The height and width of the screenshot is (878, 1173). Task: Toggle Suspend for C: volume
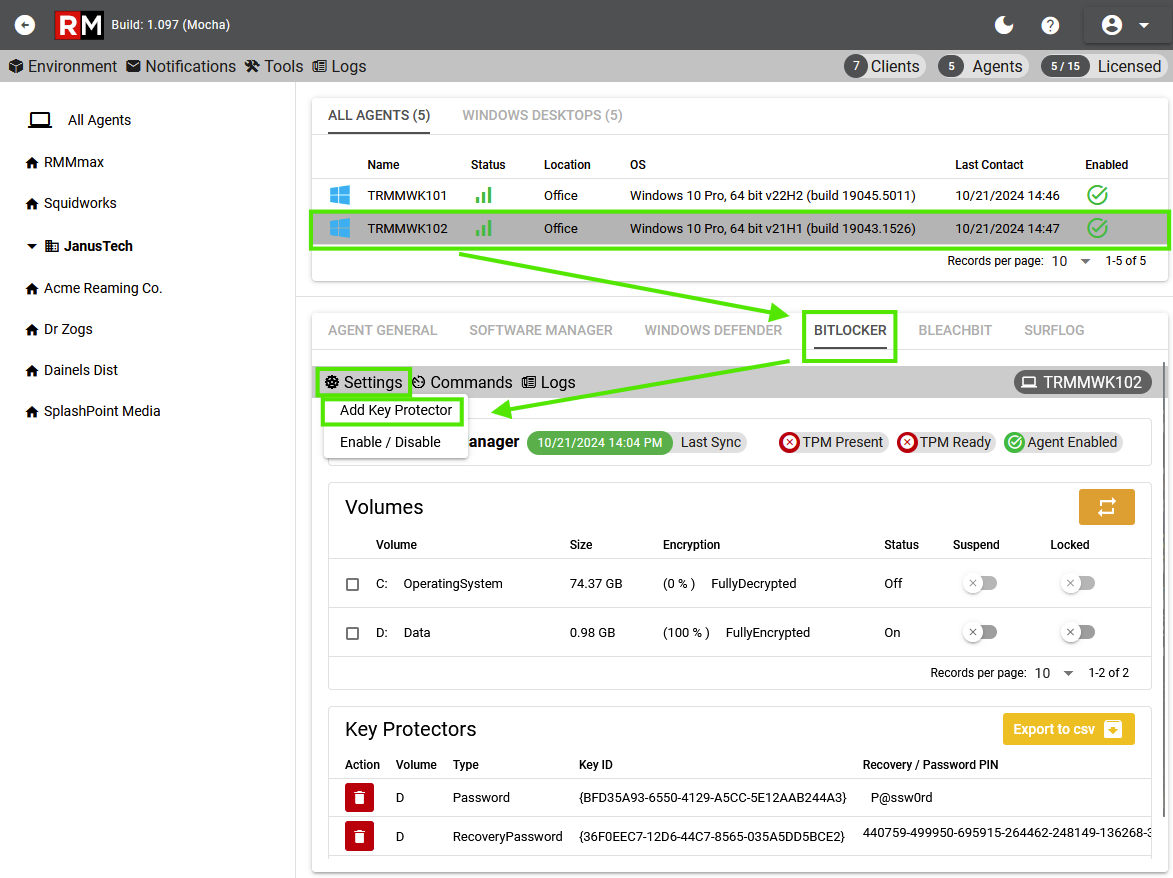click(x=980, y=583)
